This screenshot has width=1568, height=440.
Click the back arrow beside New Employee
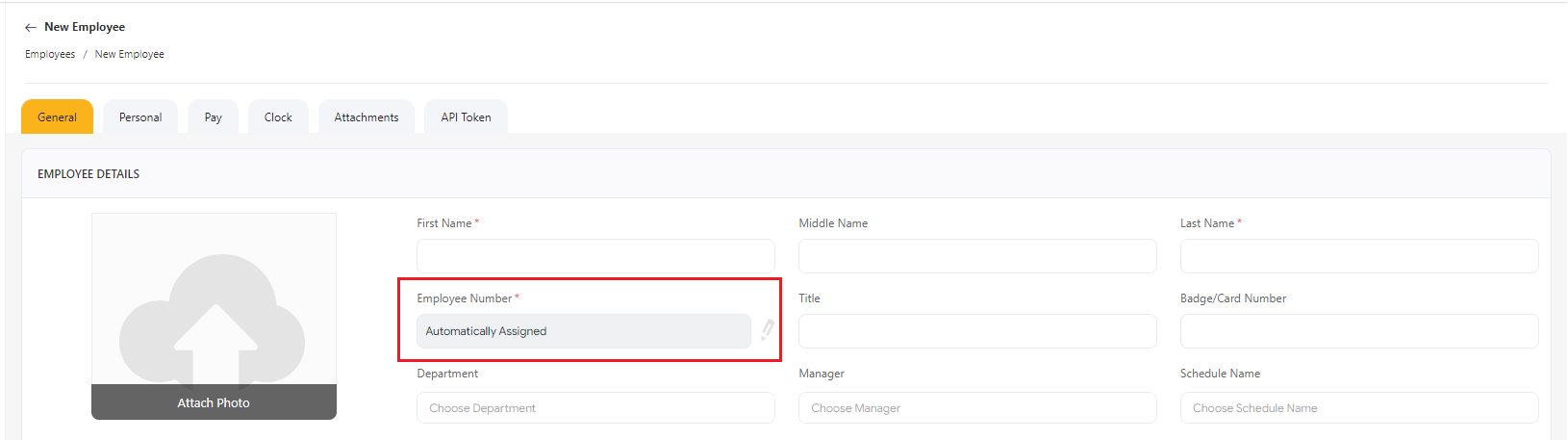pyautogui.click(x=31, y=28)
